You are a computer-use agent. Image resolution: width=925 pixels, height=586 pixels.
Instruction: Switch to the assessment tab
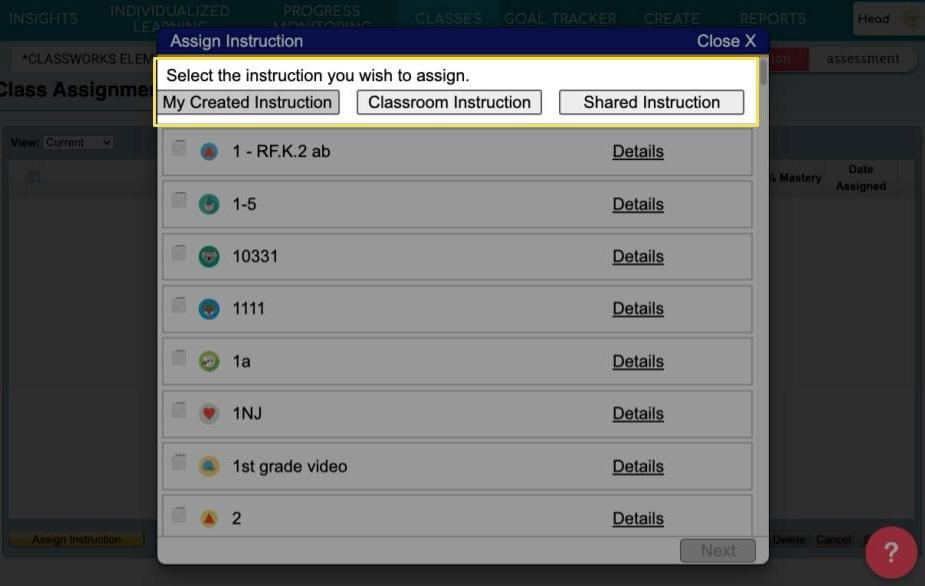coord(862,58)
